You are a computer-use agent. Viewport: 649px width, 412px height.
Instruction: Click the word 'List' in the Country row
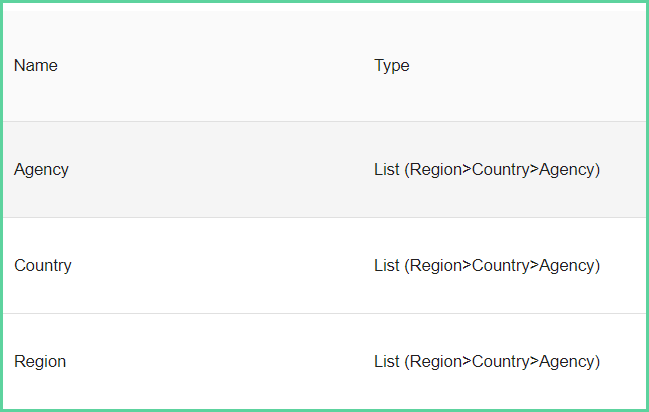click(387, 265)
